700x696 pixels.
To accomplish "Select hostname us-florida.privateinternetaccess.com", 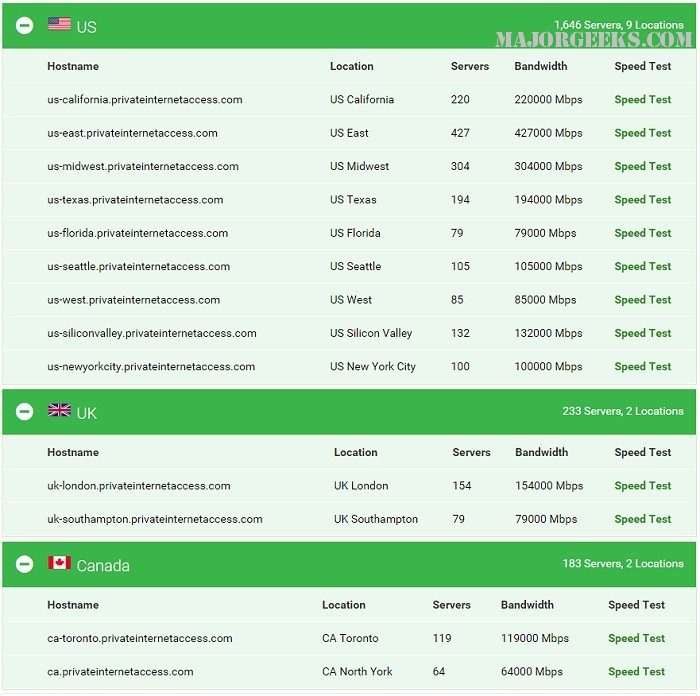I will (138, 233).
